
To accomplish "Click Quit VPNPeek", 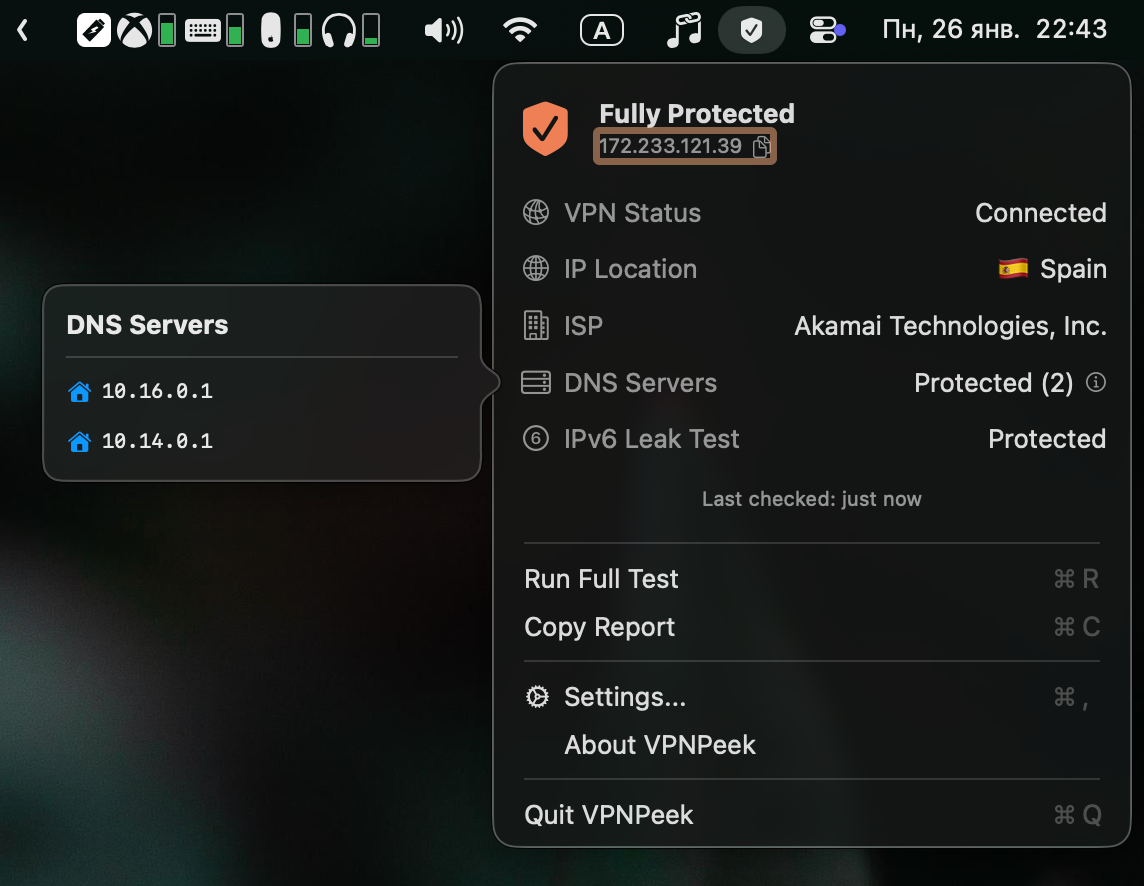I will click(x=608, y=815).
